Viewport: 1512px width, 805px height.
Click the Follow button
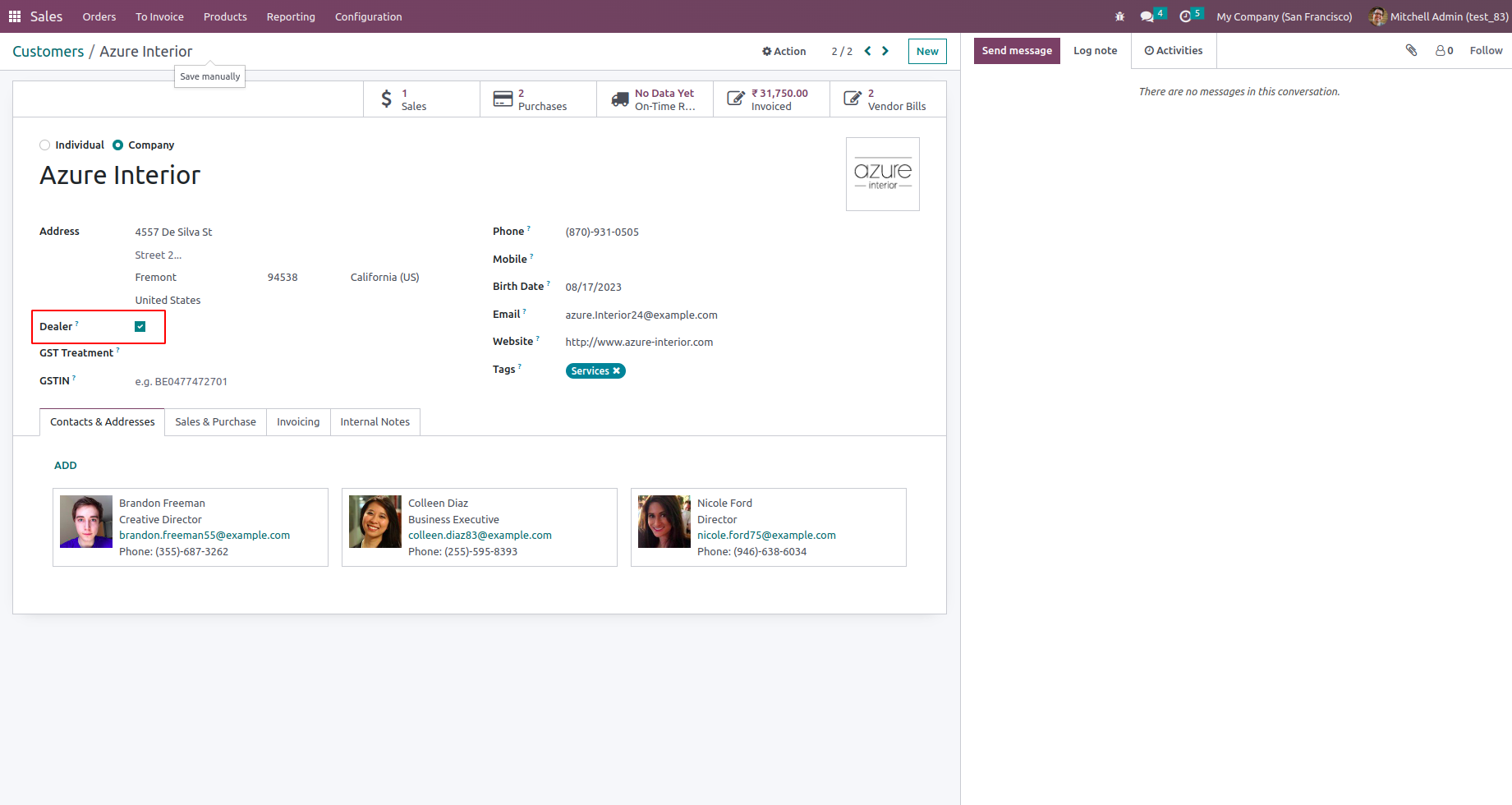click(1486, 51)
